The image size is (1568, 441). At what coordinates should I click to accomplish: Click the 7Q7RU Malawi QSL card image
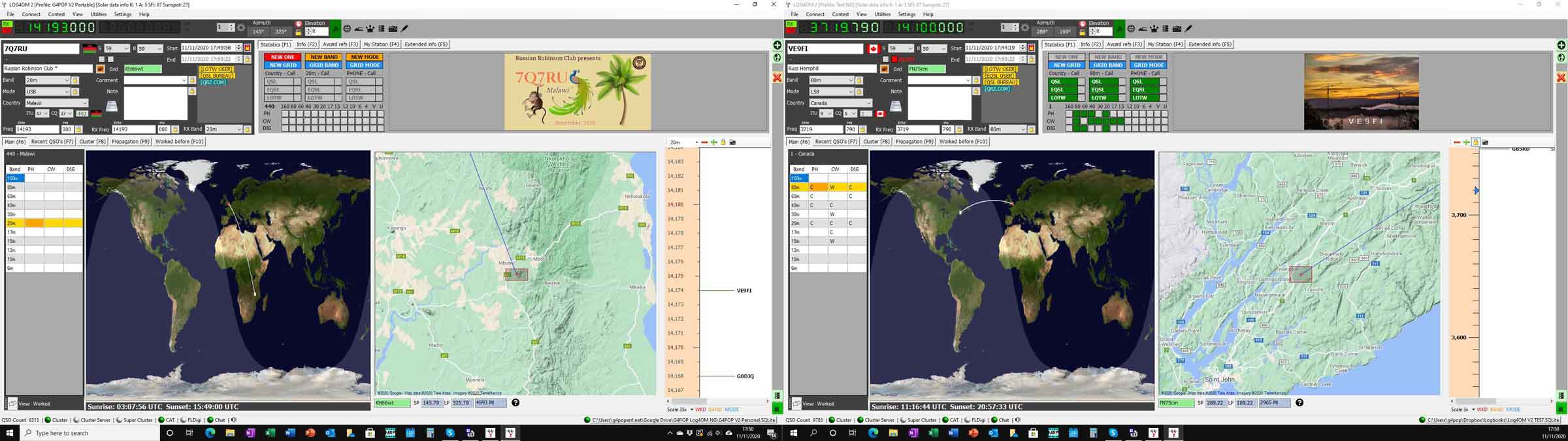pos(578,91)
